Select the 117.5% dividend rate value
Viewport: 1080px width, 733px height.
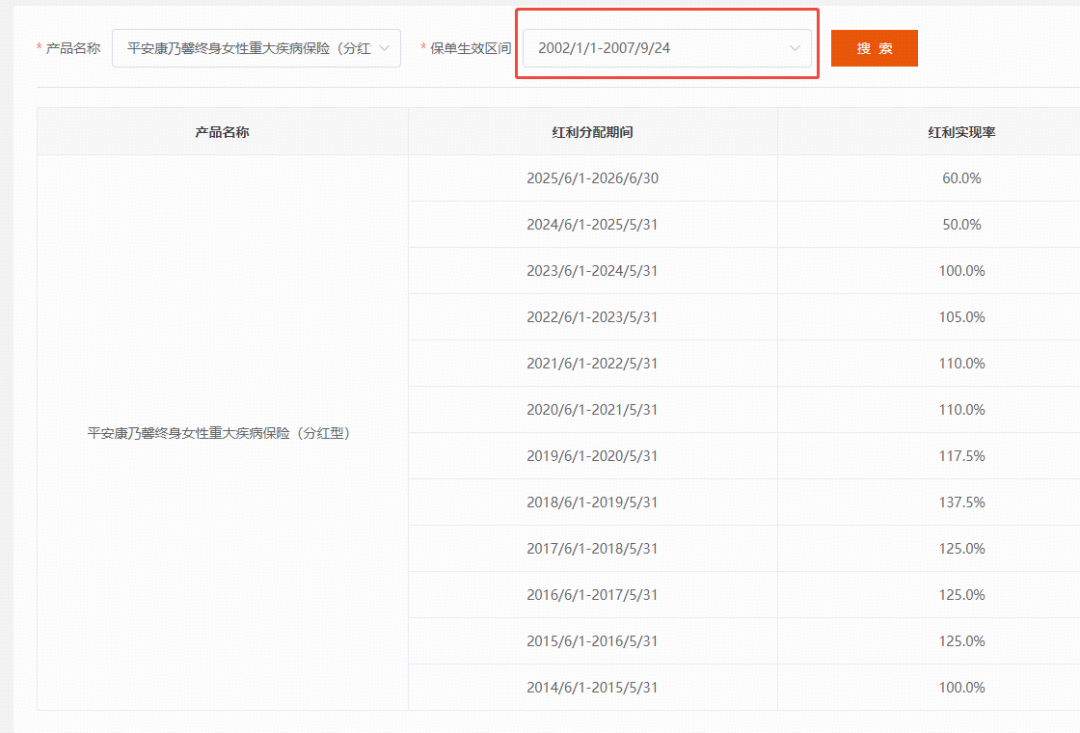(x=961, y=456)
